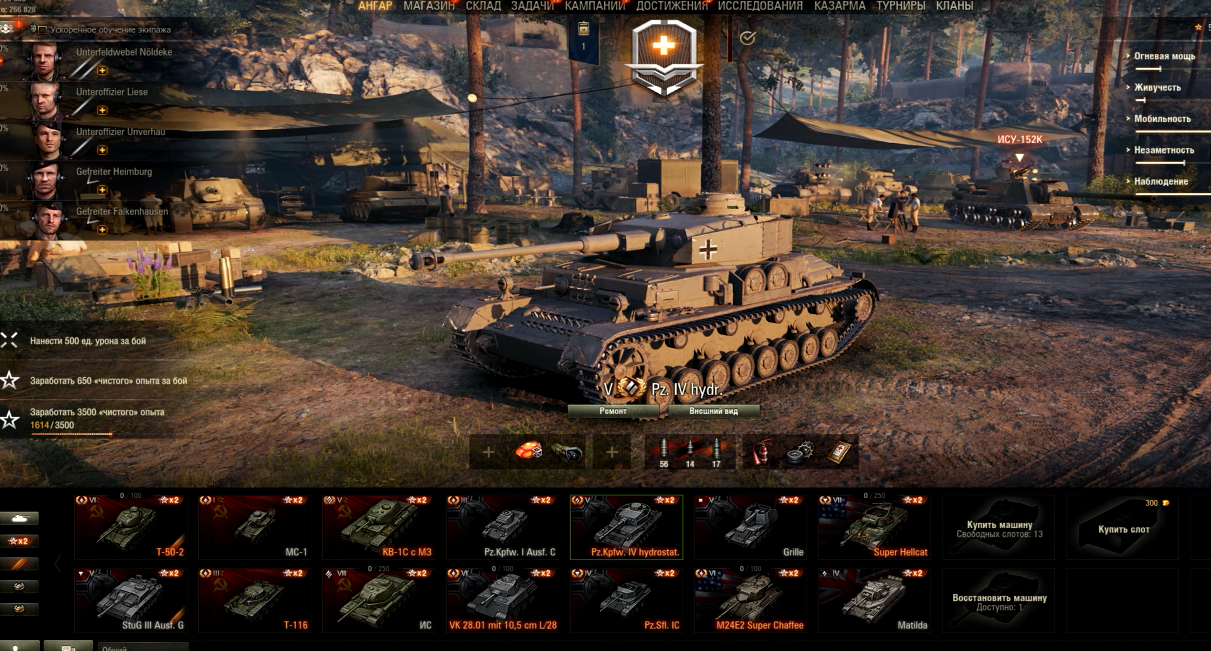1211x651 pixels.
Task: Click the gun rammer equipment icon
Action: tap(569, 452)
